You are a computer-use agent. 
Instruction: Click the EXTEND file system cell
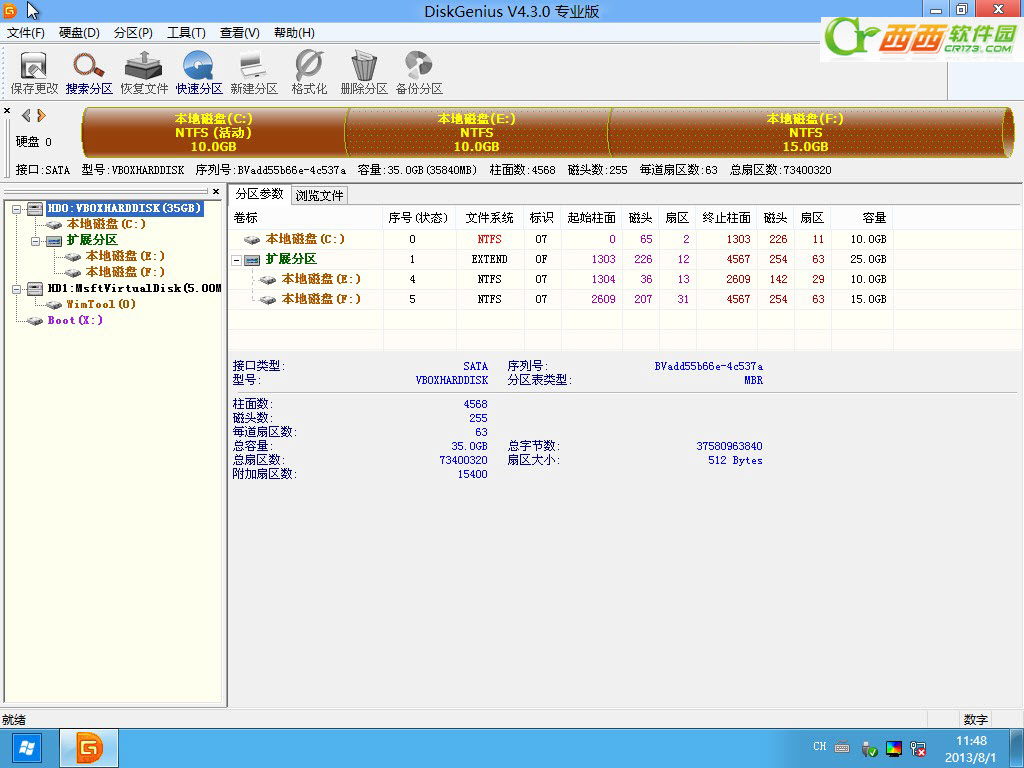coord(490,259)
